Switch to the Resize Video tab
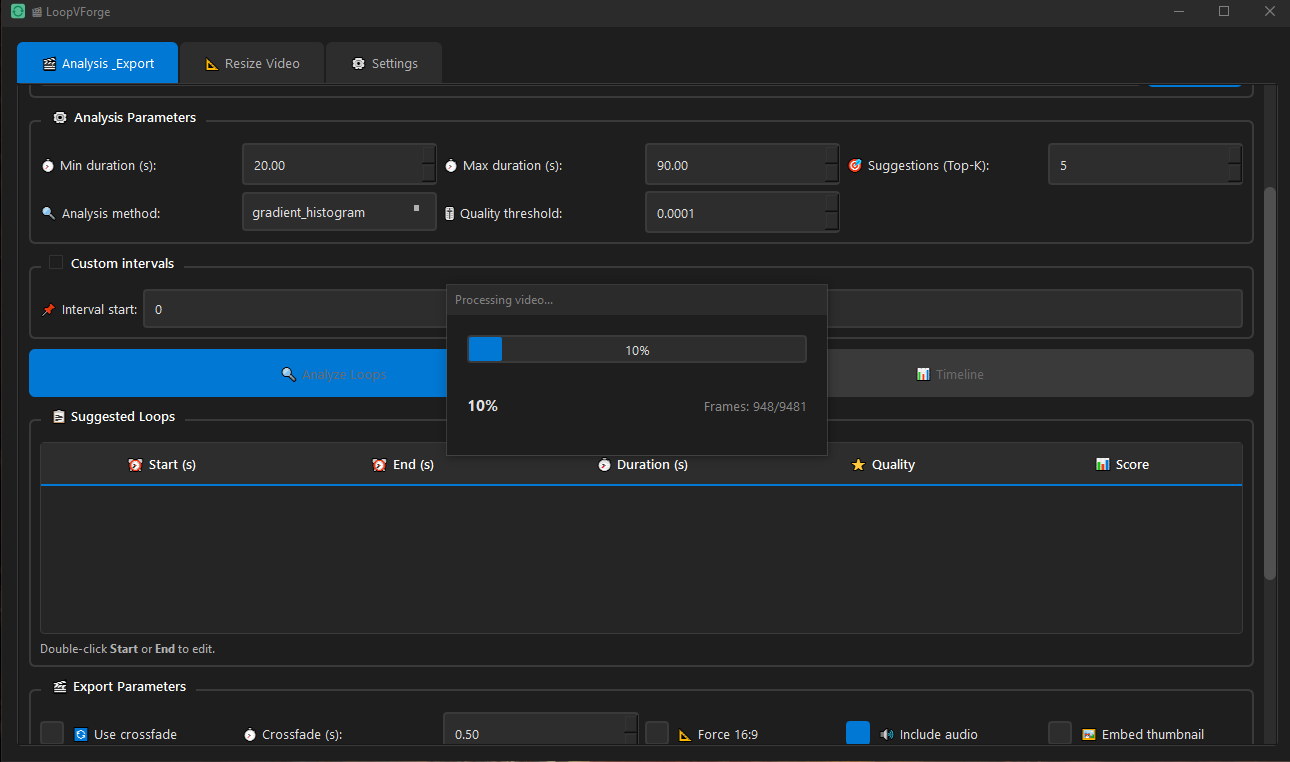This screenshot has width=1290, height=762. coord(252,63)
